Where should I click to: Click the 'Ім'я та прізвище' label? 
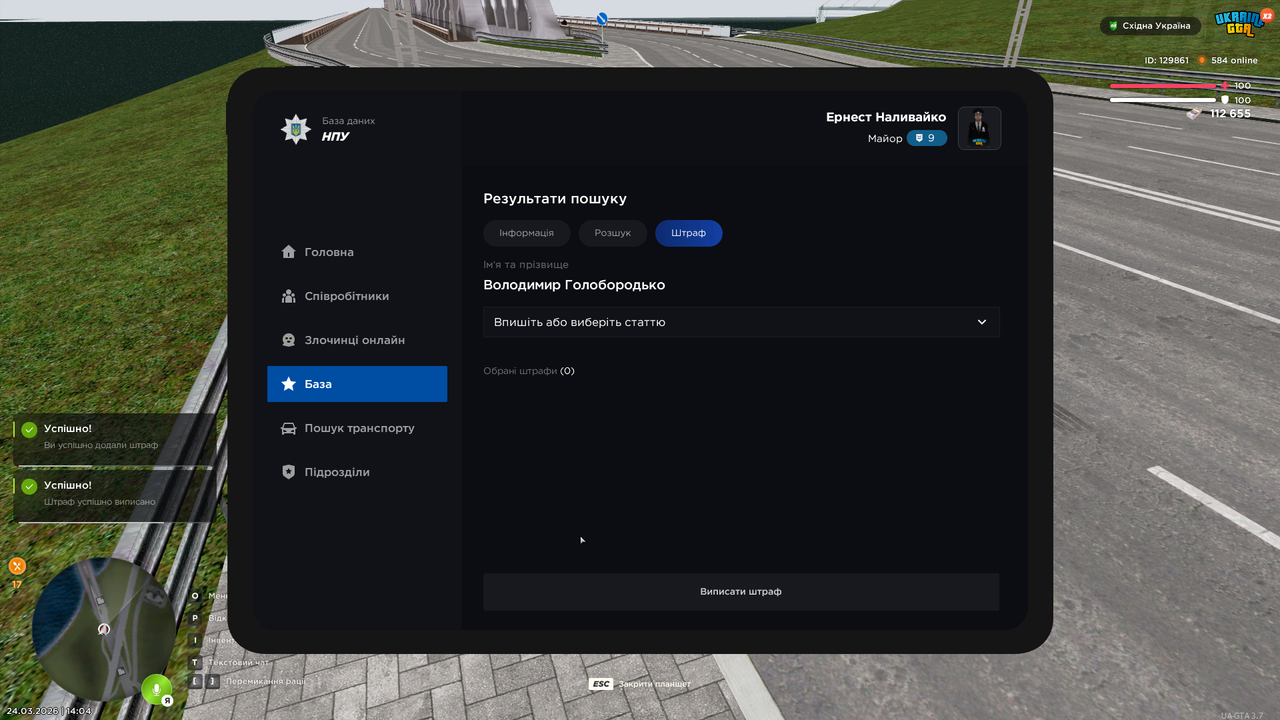(x=526, y=265)
